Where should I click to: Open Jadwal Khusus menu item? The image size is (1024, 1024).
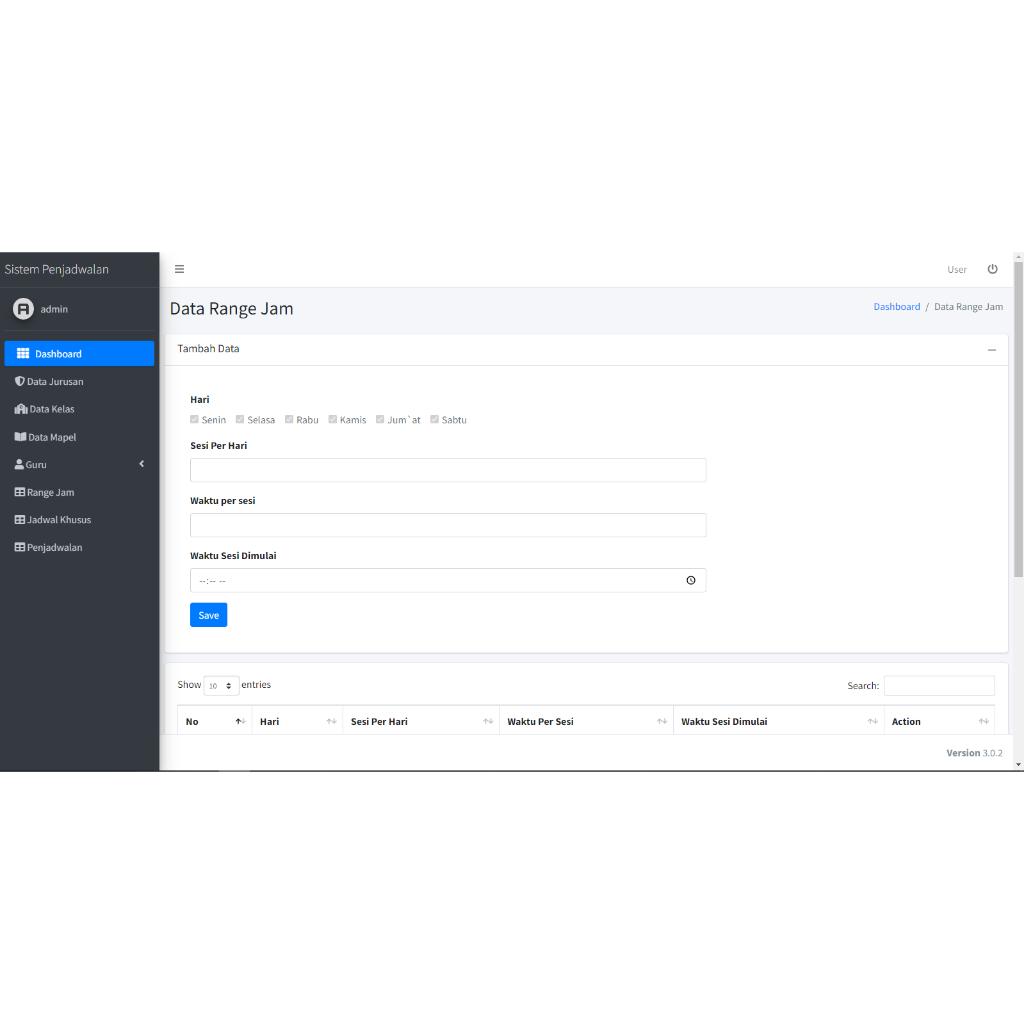coord(79,520)
